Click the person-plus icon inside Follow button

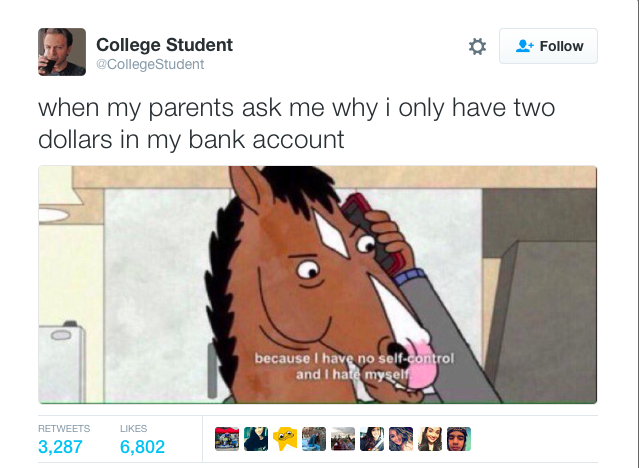coord(524,46)
